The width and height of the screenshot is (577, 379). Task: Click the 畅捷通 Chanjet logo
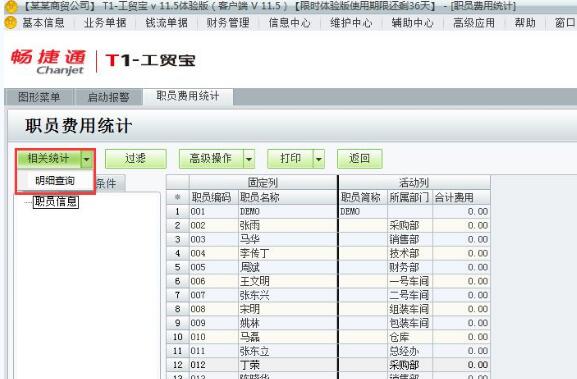point(49,61)
